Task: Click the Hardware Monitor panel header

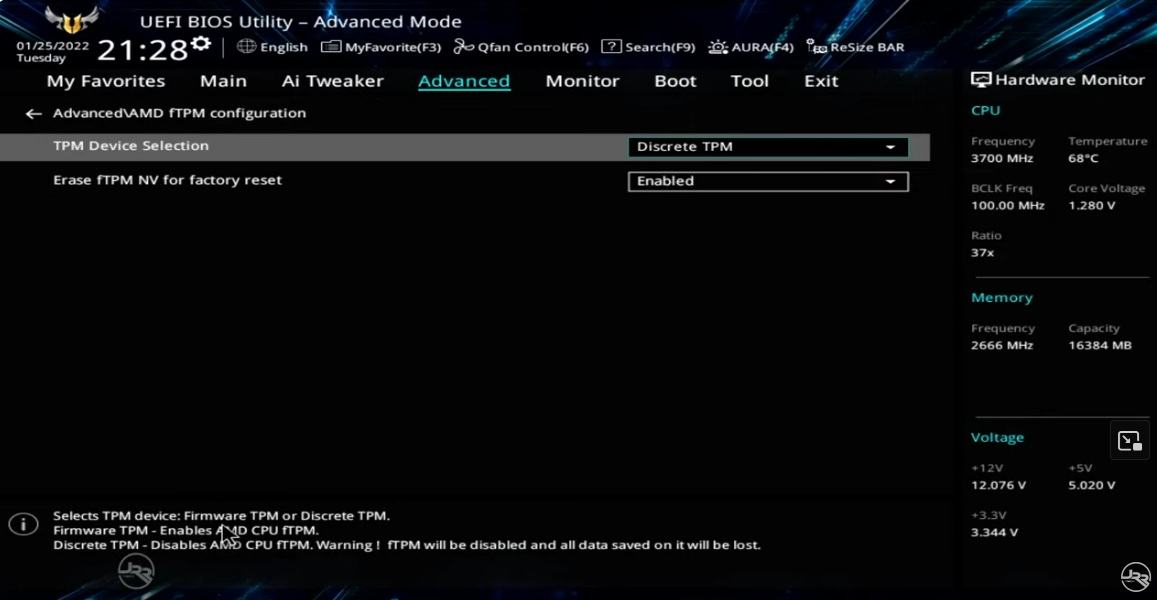Action: coord(1057,80)
